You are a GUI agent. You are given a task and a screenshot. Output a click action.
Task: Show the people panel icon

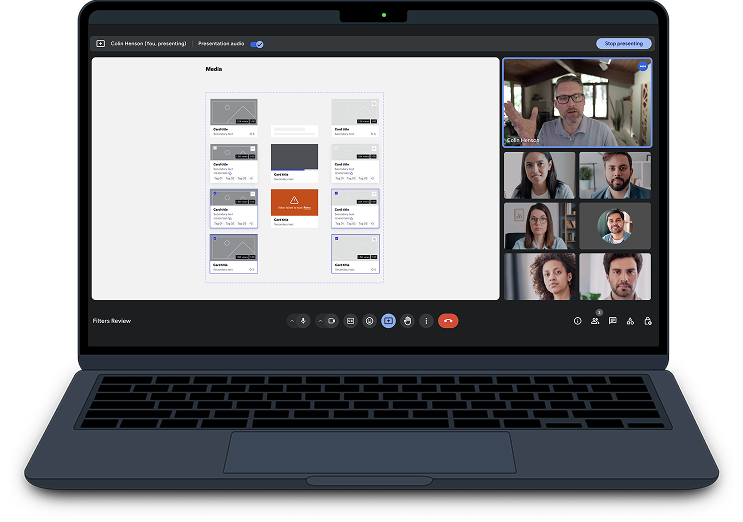pos(595,321)
